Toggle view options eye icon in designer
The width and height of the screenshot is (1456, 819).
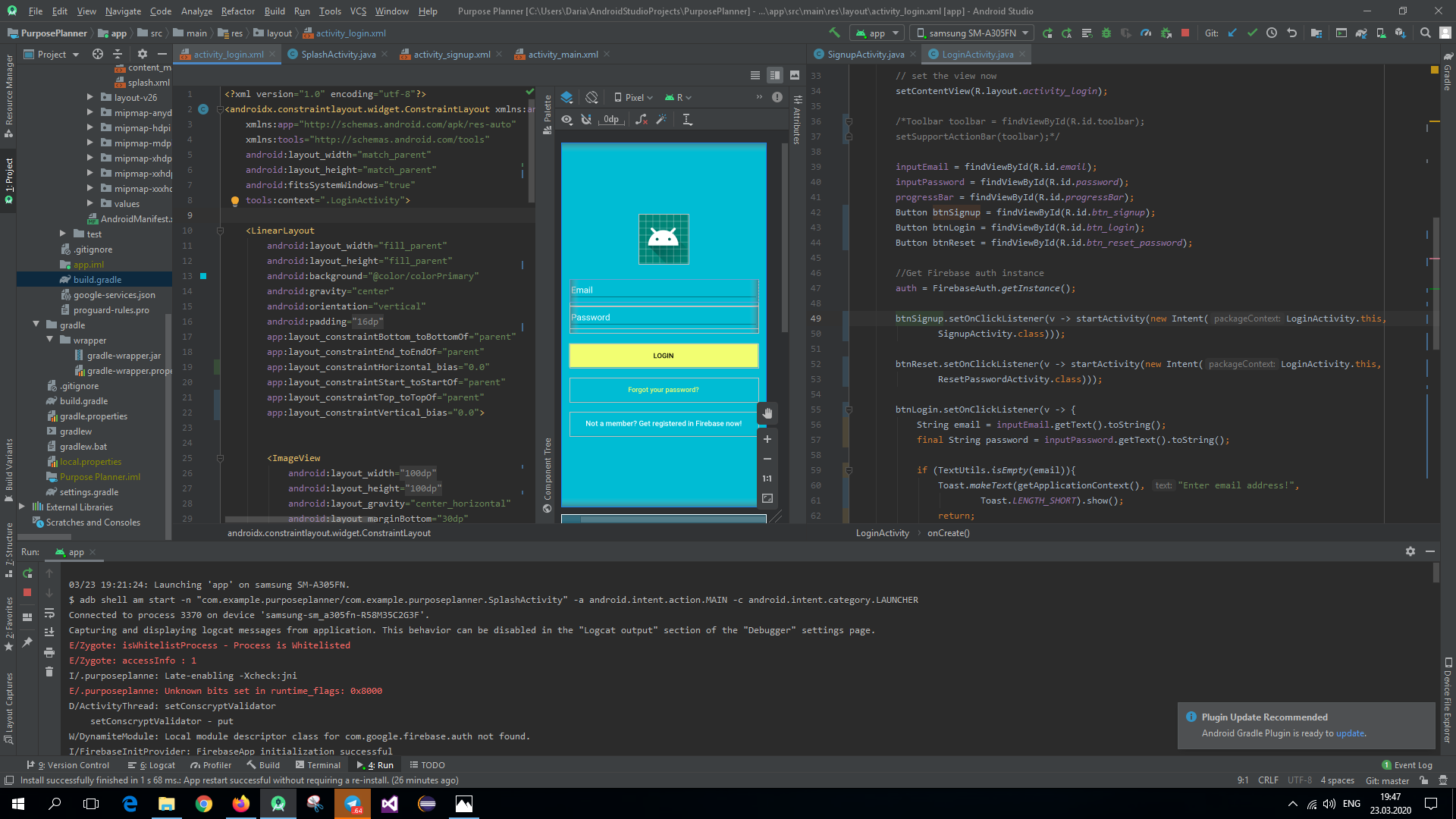point(566,119)
